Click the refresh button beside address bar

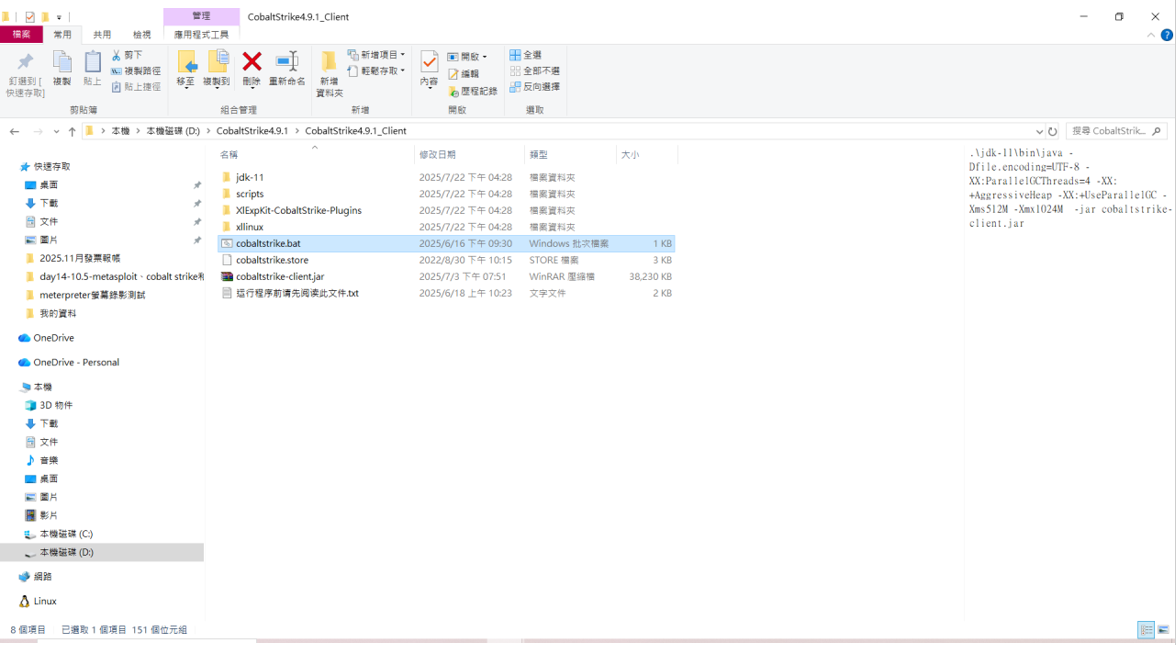[x=1052, y=131]
